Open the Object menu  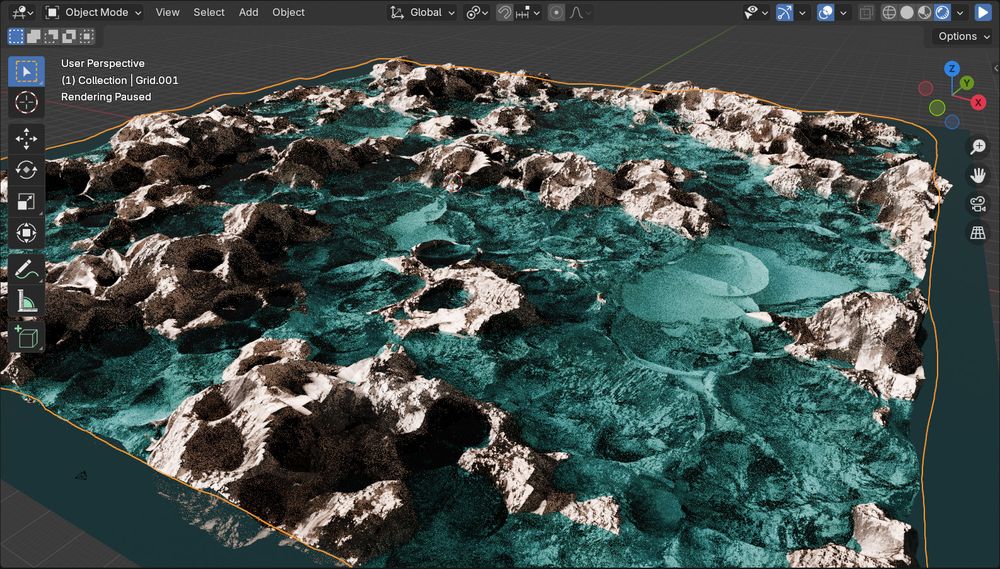tap(288, 12)
